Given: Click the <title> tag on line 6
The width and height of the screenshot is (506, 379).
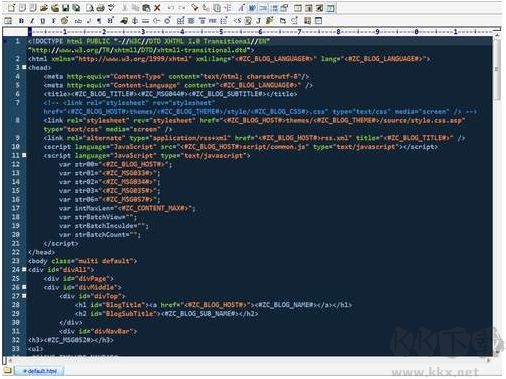Looking at the screenshot, I should coord(57,94).
